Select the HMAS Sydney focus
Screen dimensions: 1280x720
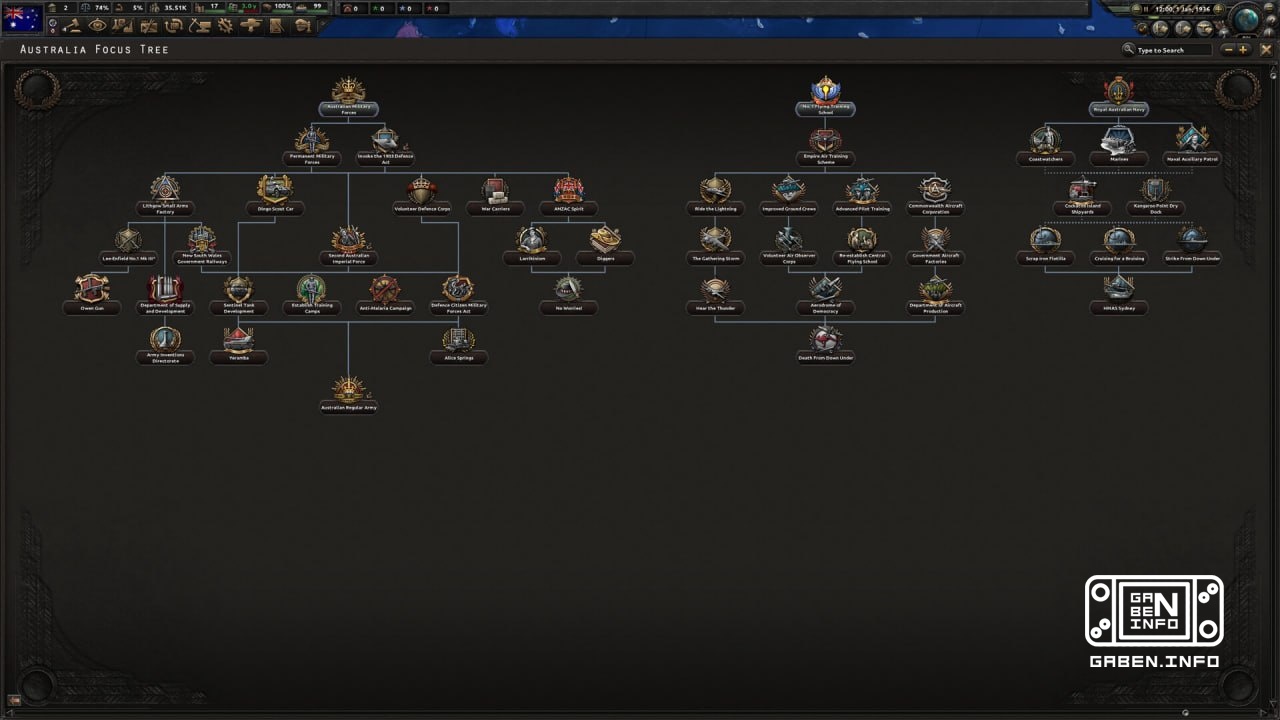[1118, 295]
